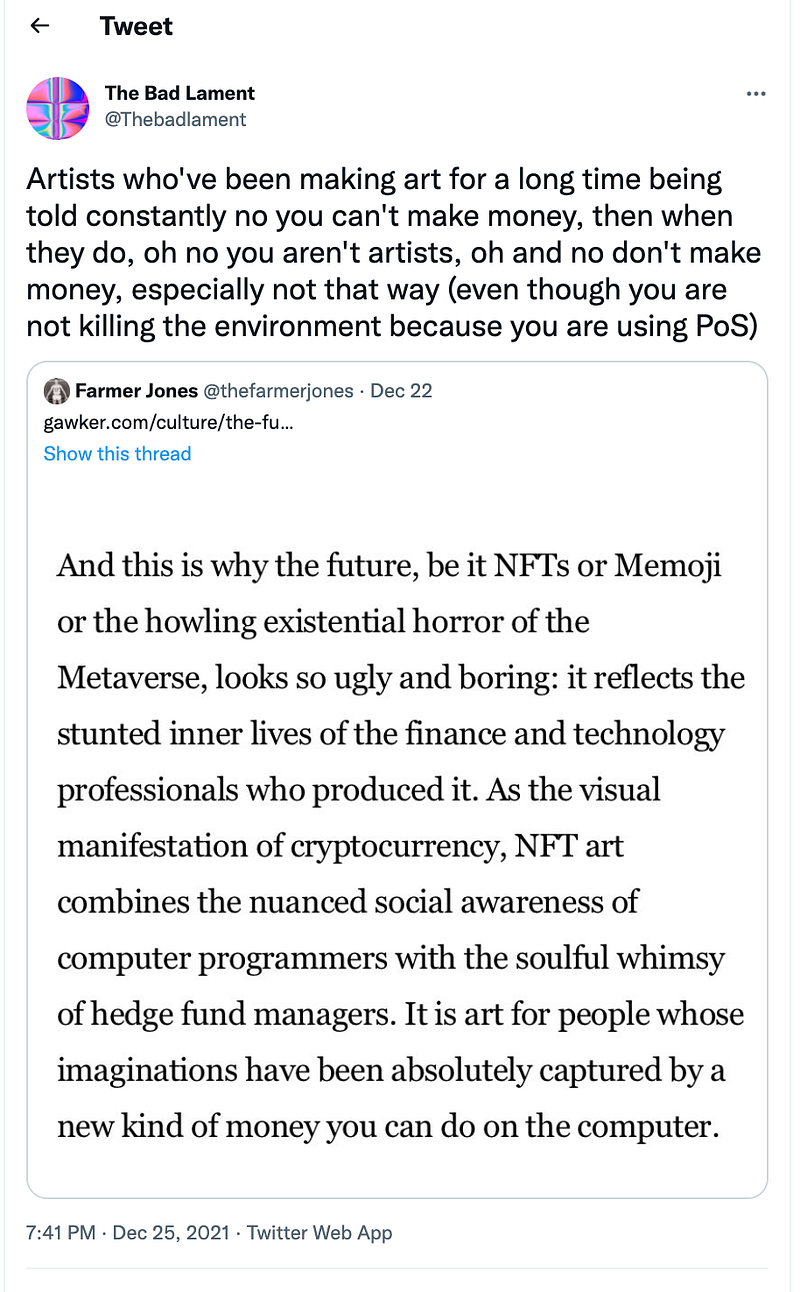
Task: Follow the gawker.com/culture link
Action: point(168,422)
